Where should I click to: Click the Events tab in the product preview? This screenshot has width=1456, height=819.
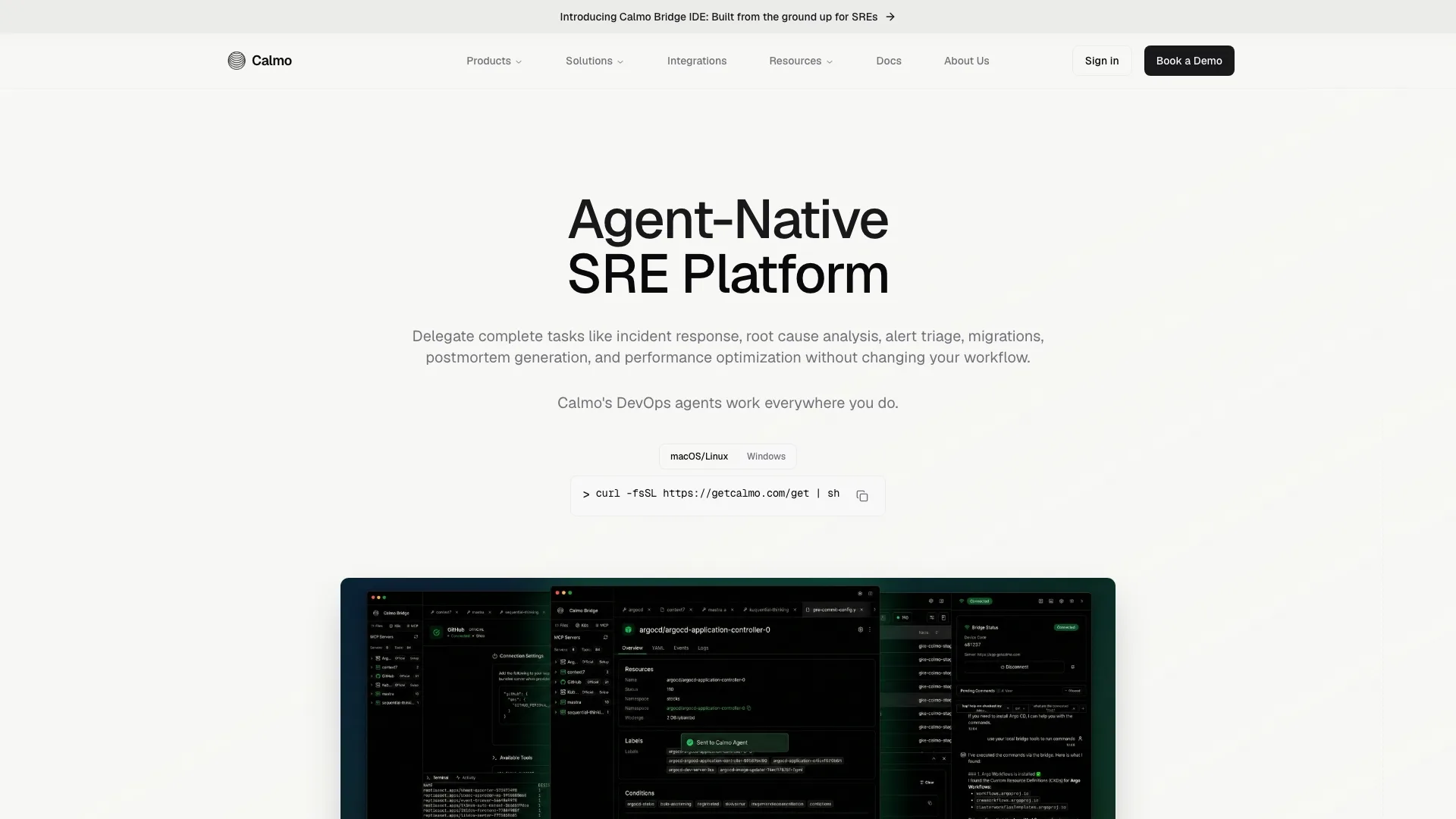(681, 648)
